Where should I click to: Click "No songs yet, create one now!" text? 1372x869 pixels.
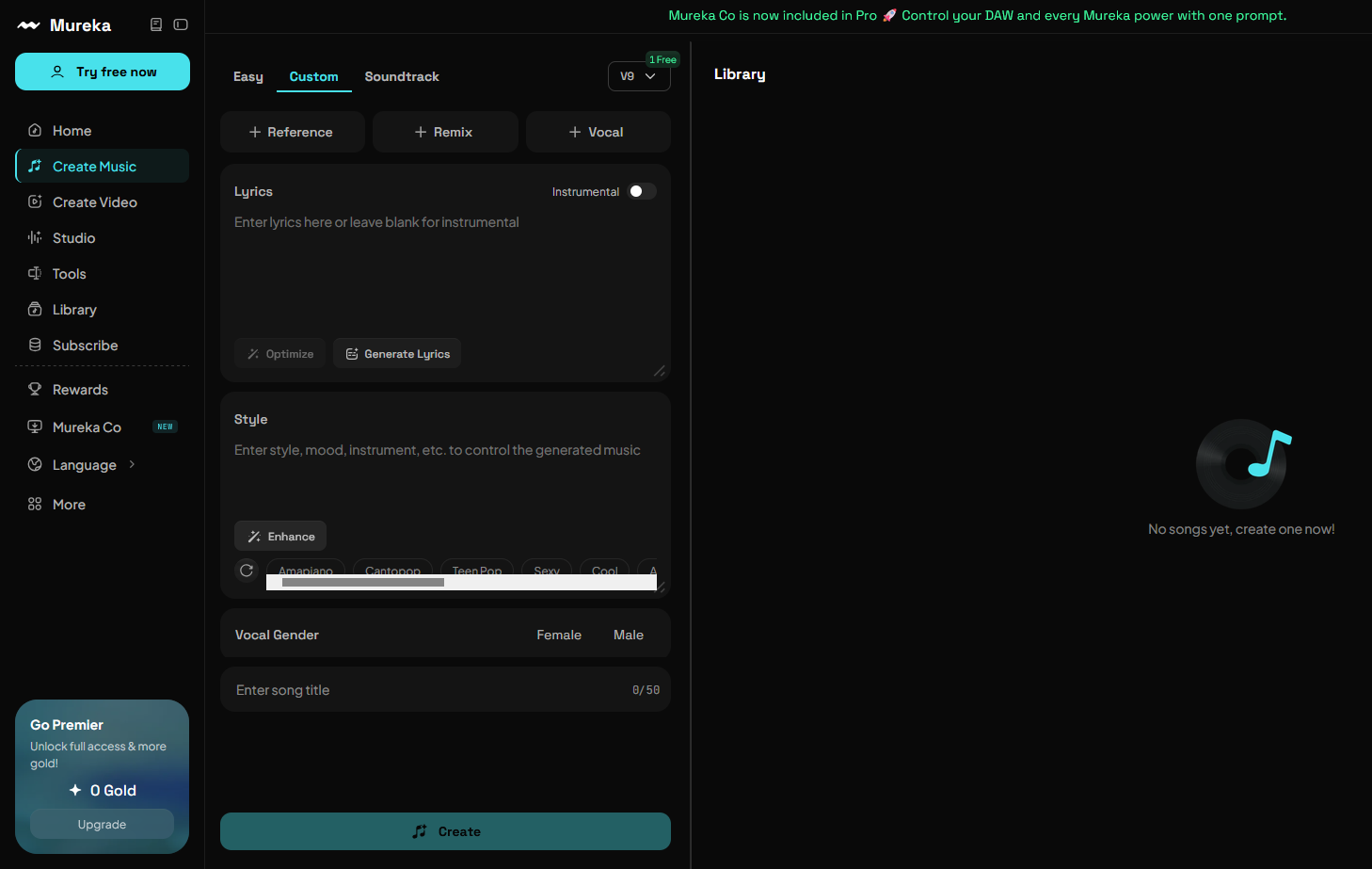click(x=1241, y=529)
